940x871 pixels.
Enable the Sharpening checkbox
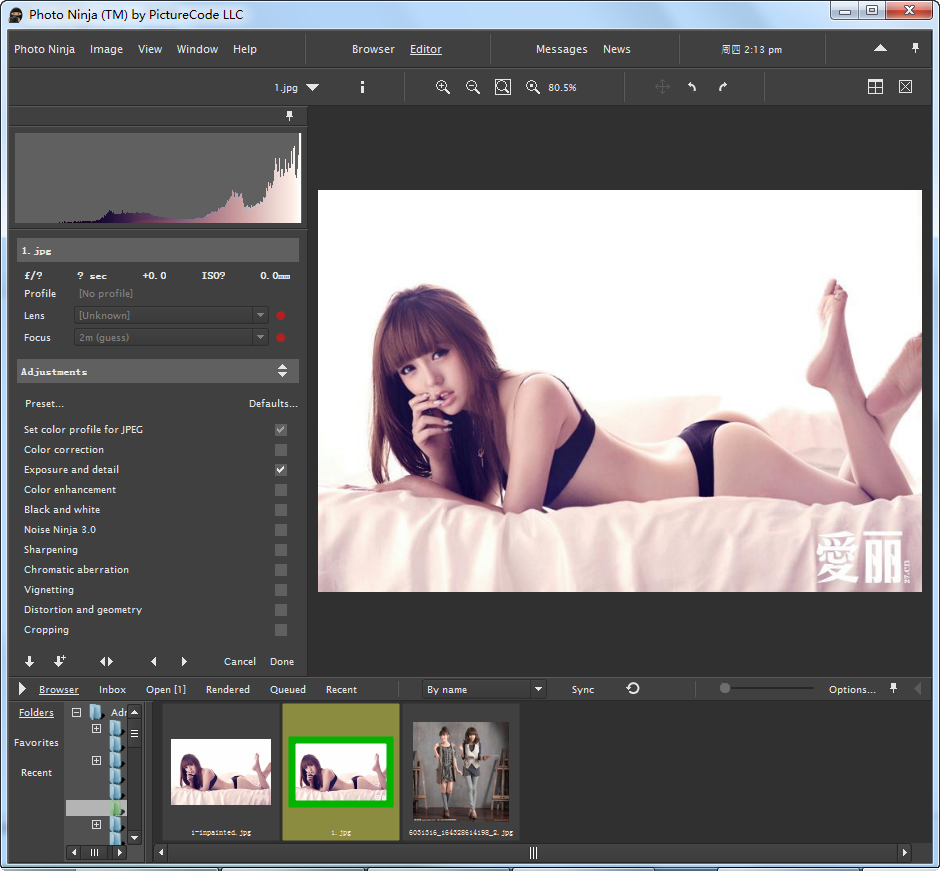point(281,550)
